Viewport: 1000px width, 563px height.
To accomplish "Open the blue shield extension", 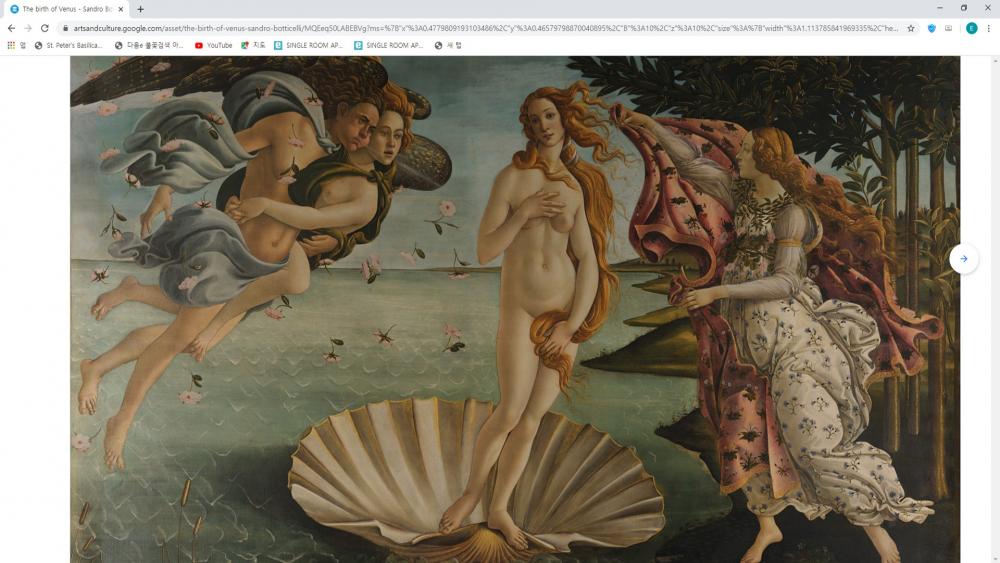I will pyautogui.click(x=932, y=28).
